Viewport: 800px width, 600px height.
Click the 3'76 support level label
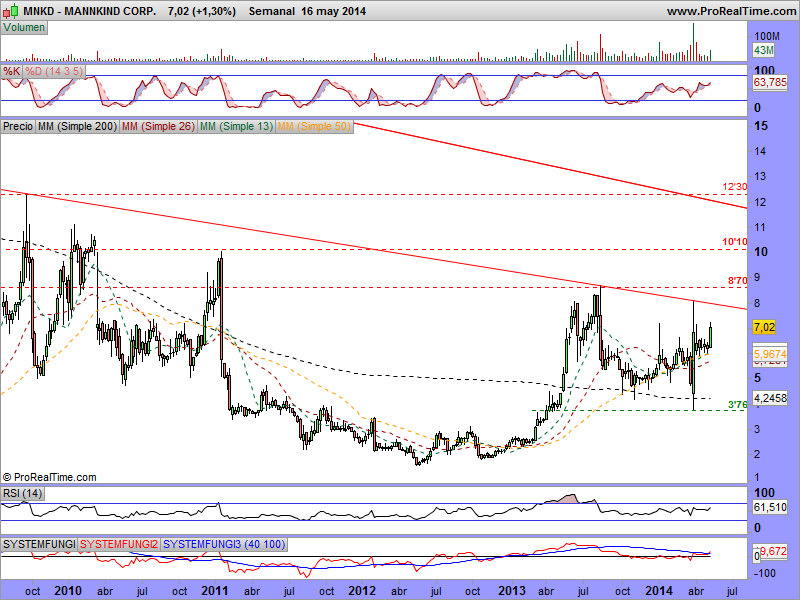coord(737,405)
